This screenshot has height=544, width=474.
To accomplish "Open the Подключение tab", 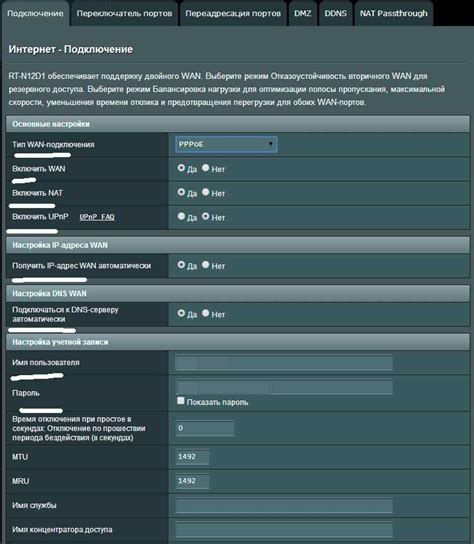I will coord(35,14).
